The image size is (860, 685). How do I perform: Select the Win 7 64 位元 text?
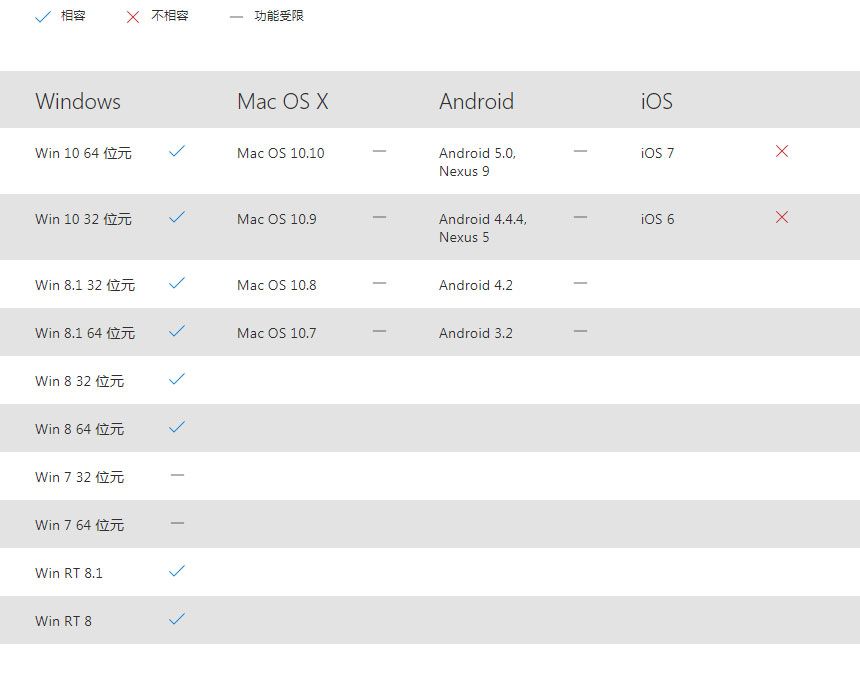[x=80, y=525]
